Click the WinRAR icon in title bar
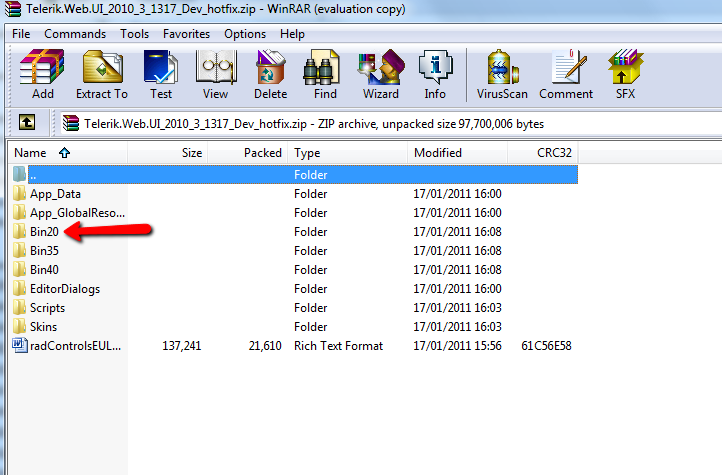Viewport: 722px width, 475px height. tap(12, 9)
